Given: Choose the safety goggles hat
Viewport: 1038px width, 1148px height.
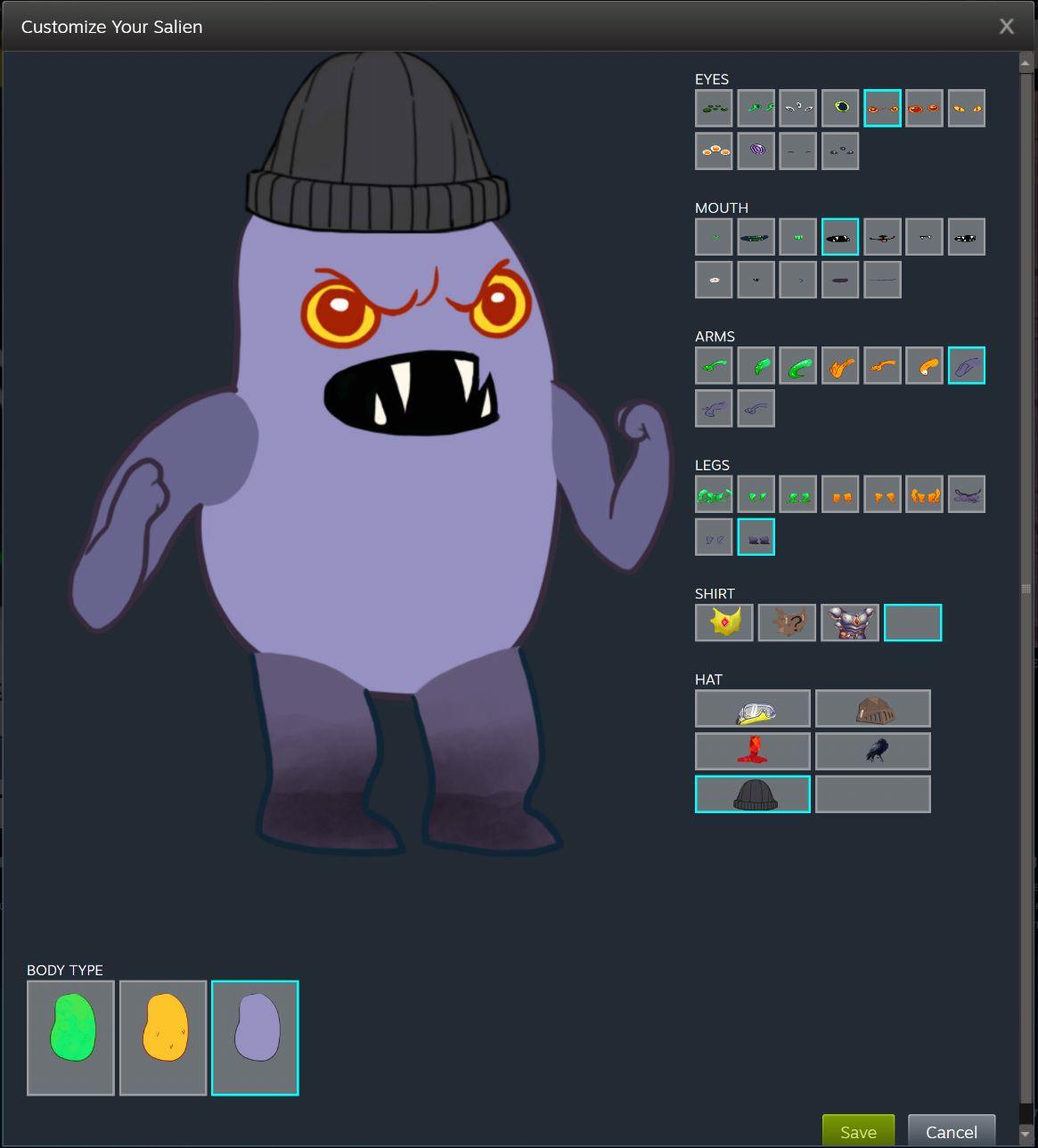Looking at the screenshot, I should click(753, 709).
